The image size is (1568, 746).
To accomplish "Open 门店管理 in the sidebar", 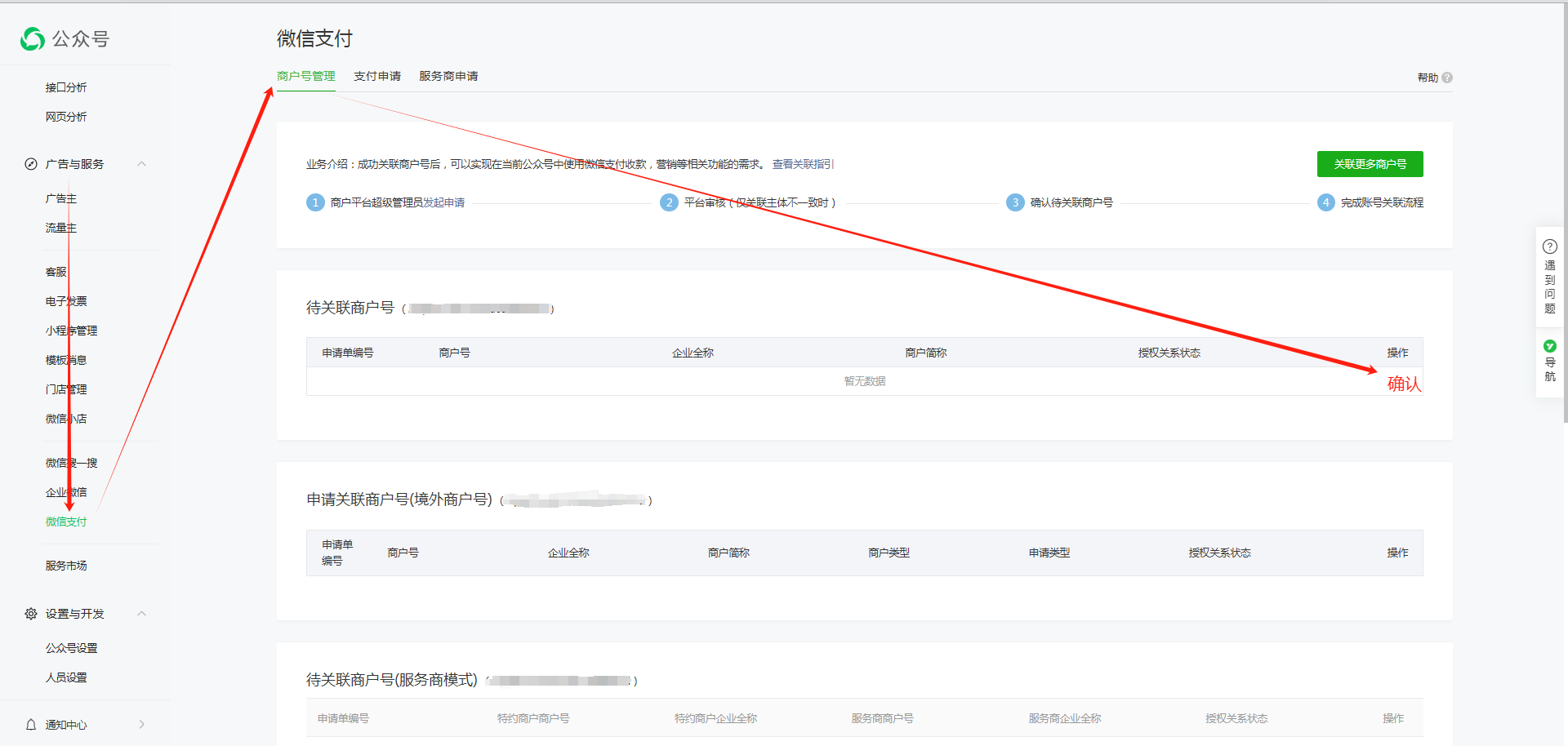I will [x=66, y=389].
